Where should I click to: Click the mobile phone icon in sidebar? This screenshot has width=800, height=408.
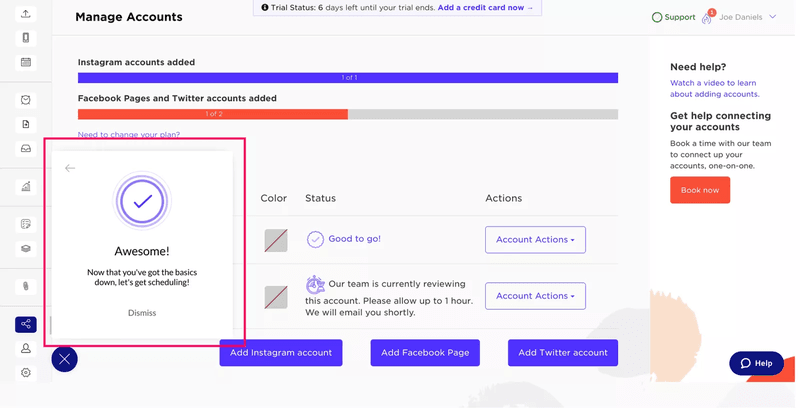(26, 38)
